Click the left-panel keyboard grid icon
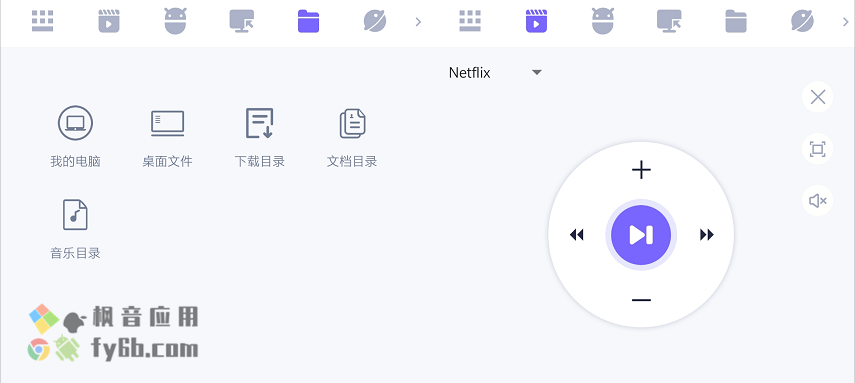 point(43,22)
